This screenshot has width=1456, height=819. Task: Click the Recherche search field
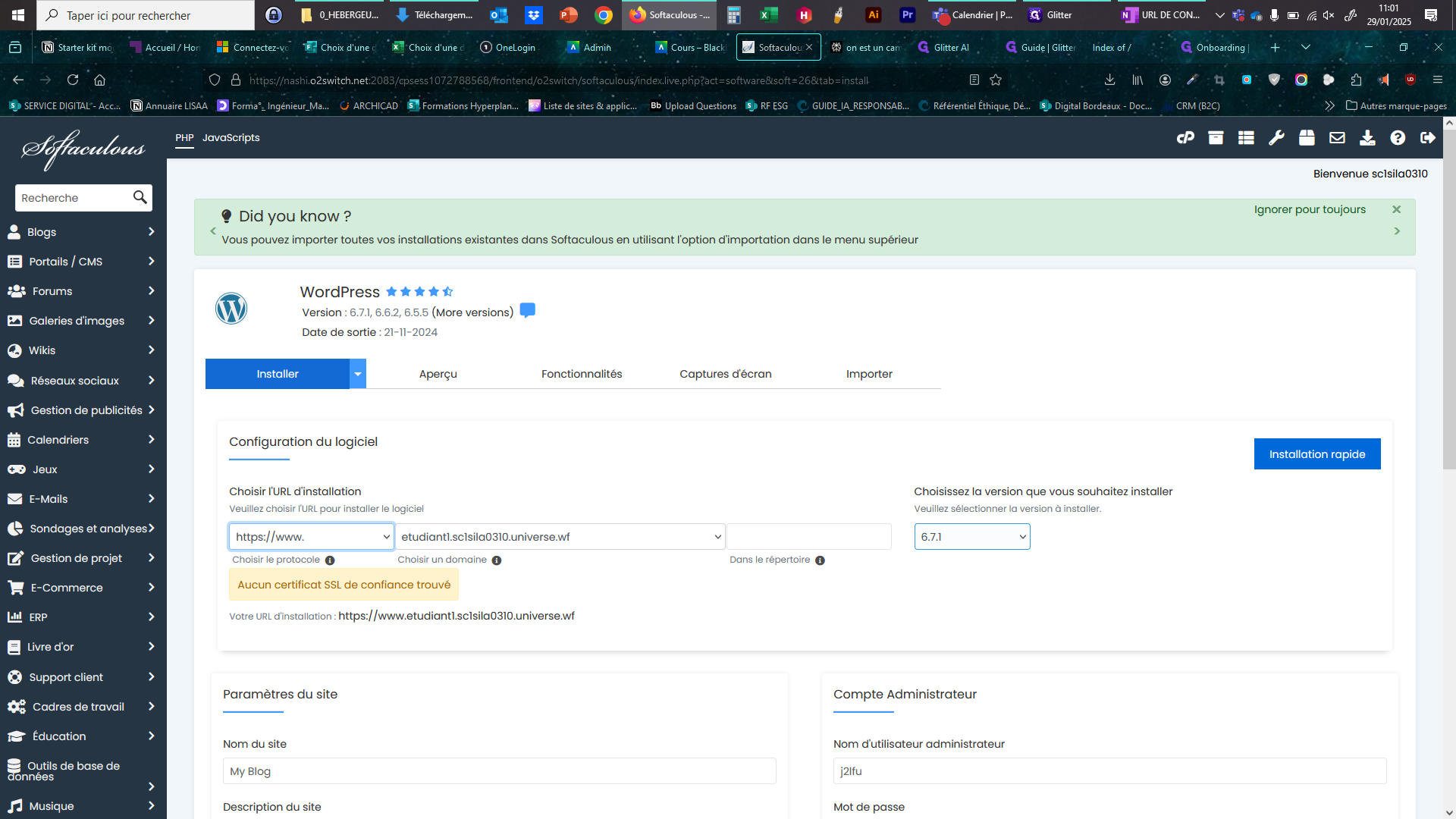click(x=73, y=197)
